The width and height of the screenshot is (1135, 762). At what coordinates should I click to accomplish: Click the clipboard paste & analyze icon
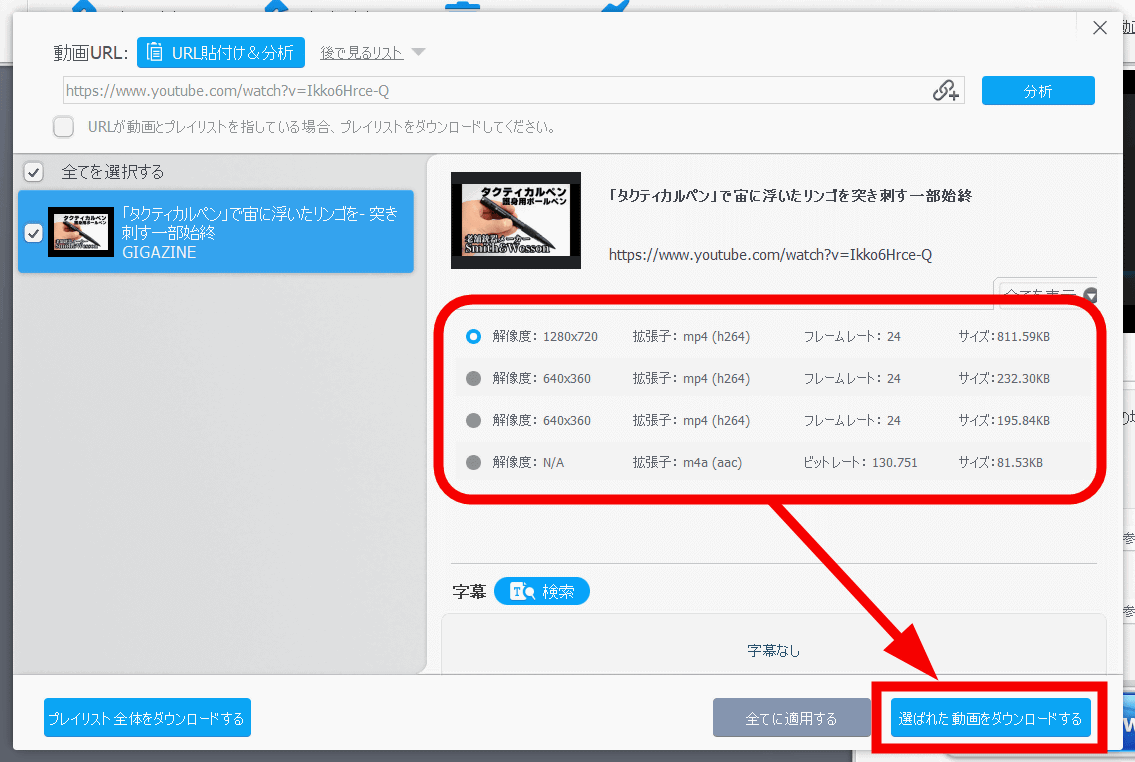point(155,53)
